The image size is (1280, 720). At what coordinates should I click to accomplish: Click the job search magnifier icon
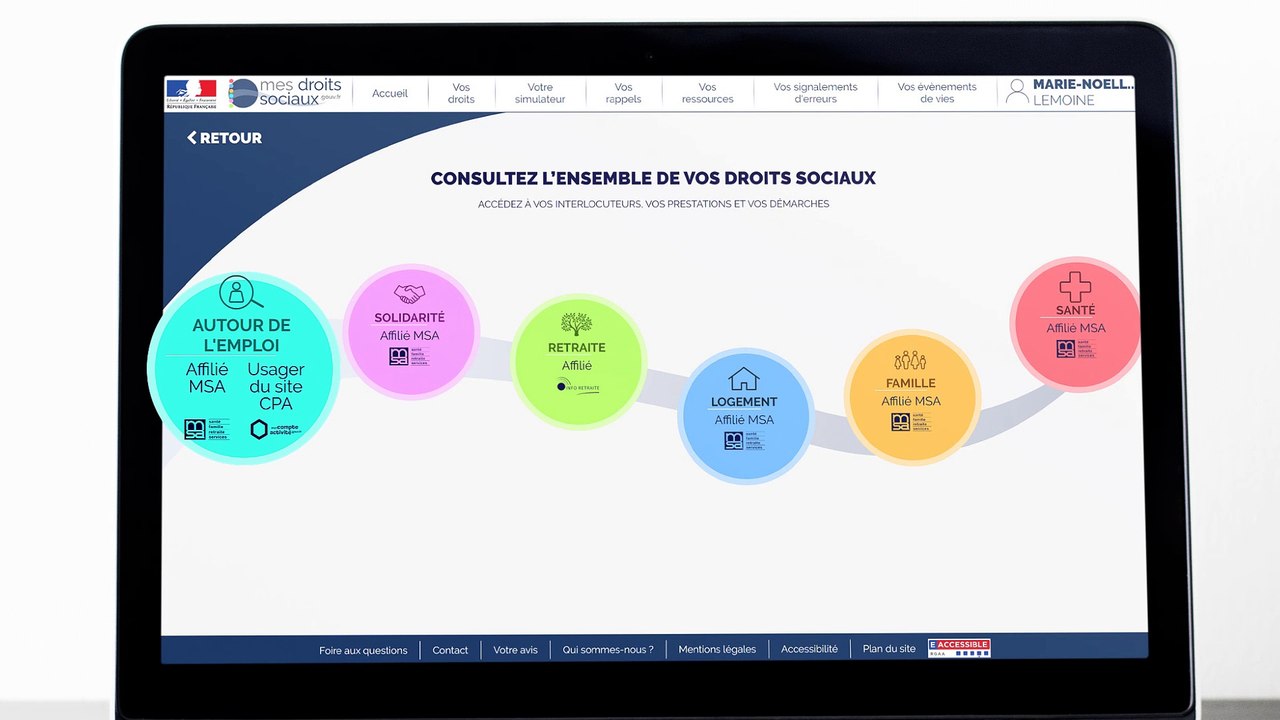pyautogui.click(x=241, y=293)
